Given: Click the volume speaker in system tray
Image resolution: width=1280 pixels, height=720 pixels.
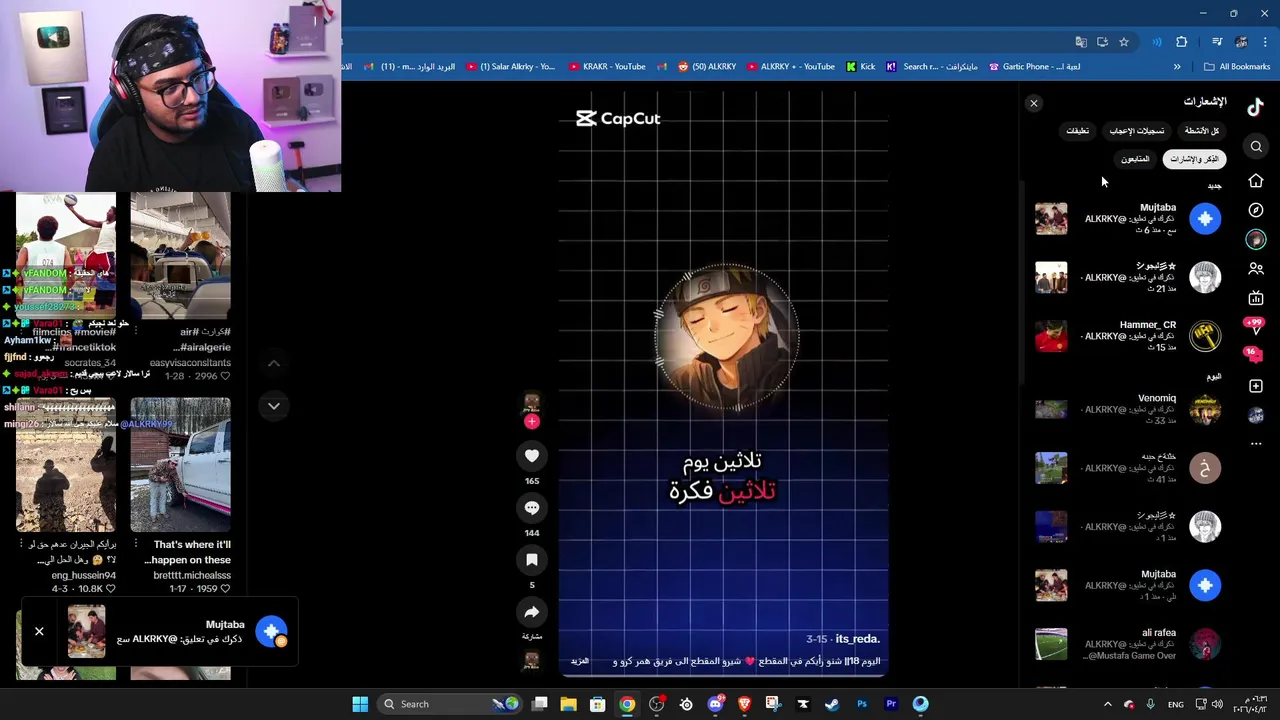Looking at the screenshot, I should click(1217, 704).
